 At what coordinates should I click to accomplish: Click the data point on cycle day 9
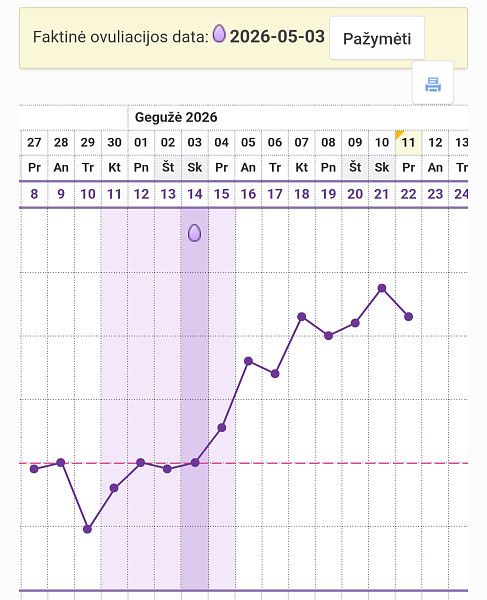point(60,462)
